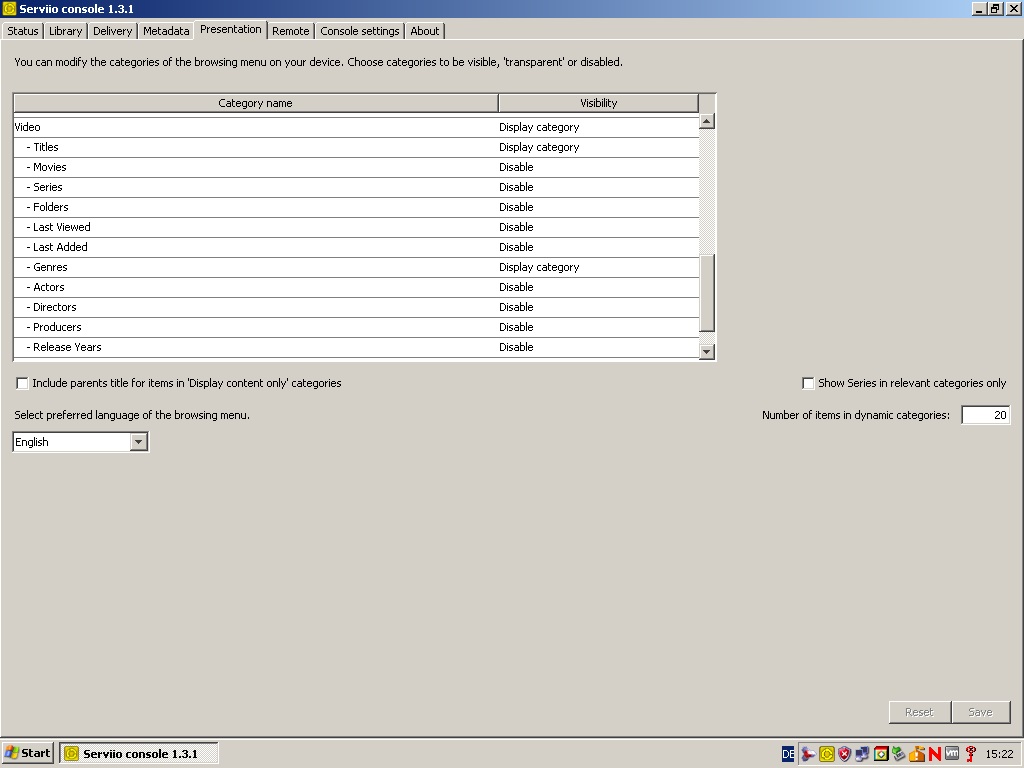The height and width of the screenshot is (768, 1024).
Task: Enable 'Include parents title for items' checkbox
Action: [x=22, y=383]
